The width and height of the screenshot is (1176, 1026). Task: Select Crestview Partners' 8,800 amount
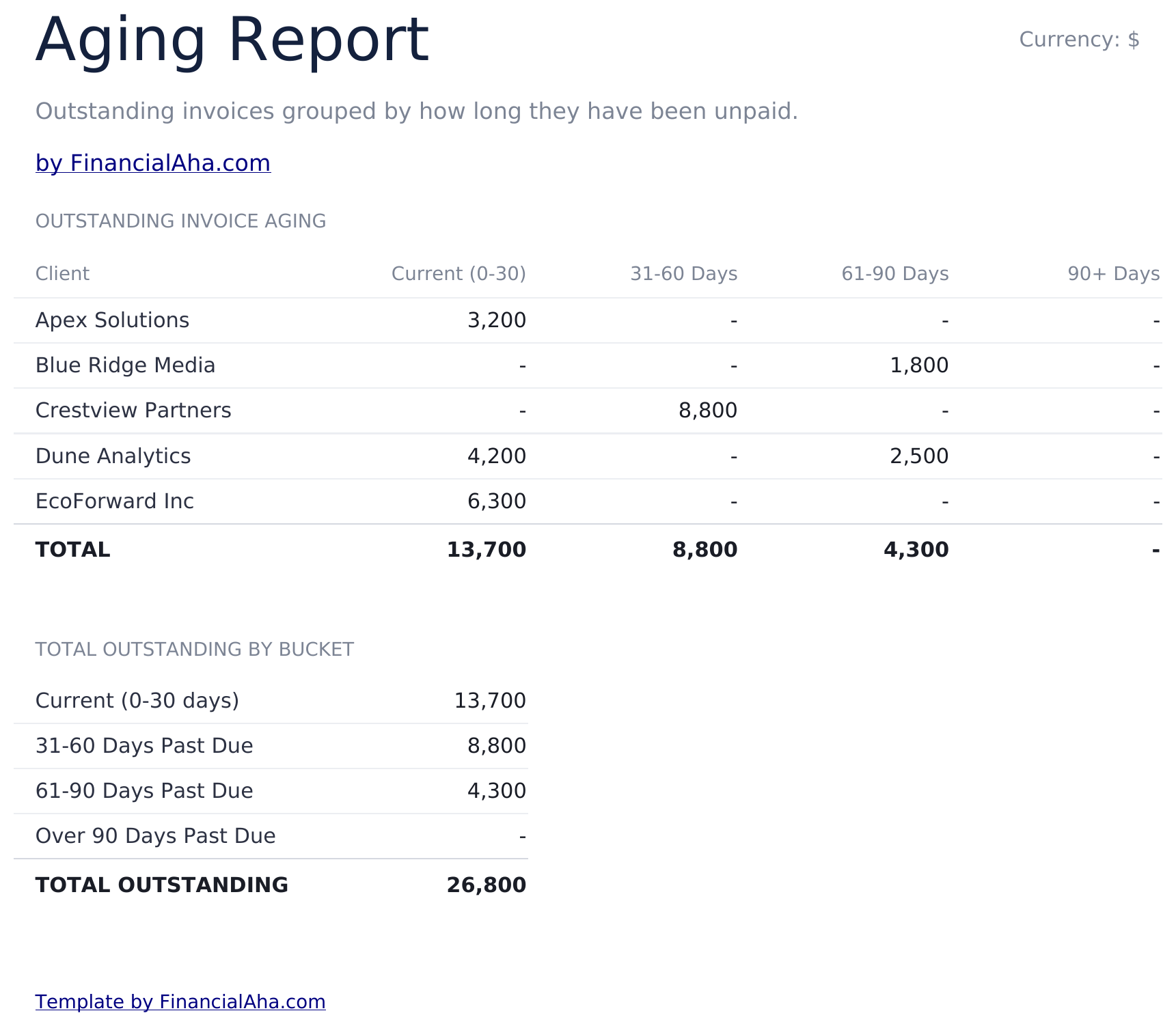coord(708,411)
